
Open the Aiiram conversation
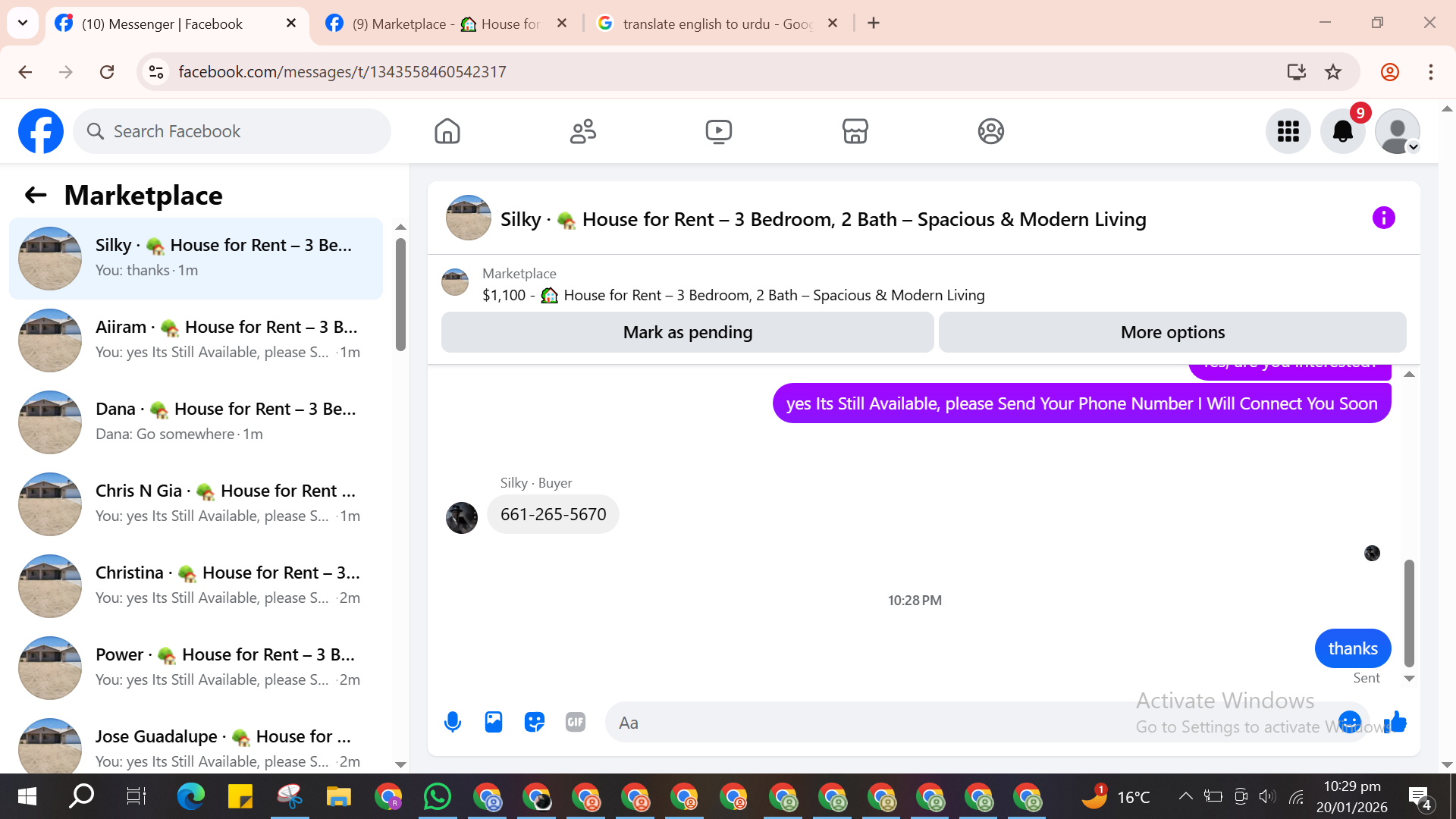point(196,340)
